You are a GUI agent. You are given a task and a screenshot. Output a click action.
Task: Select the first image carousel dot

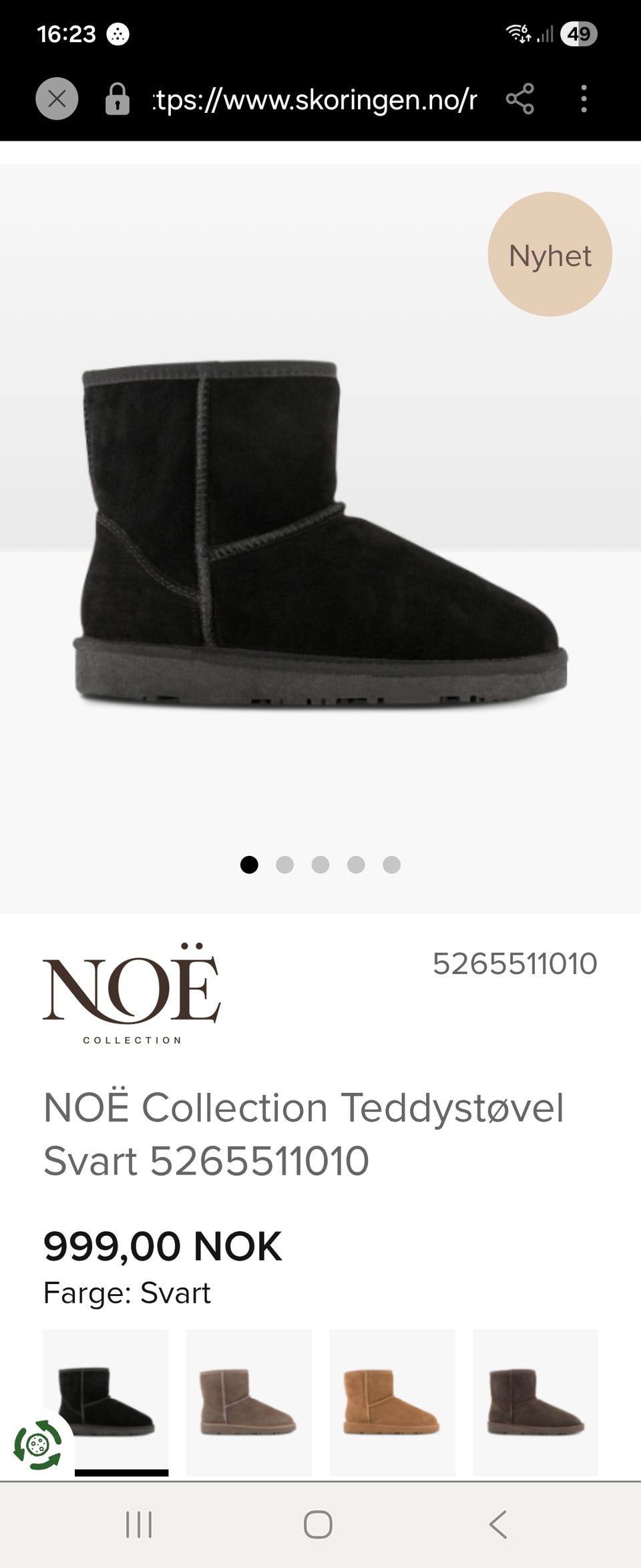click(249, 865)
